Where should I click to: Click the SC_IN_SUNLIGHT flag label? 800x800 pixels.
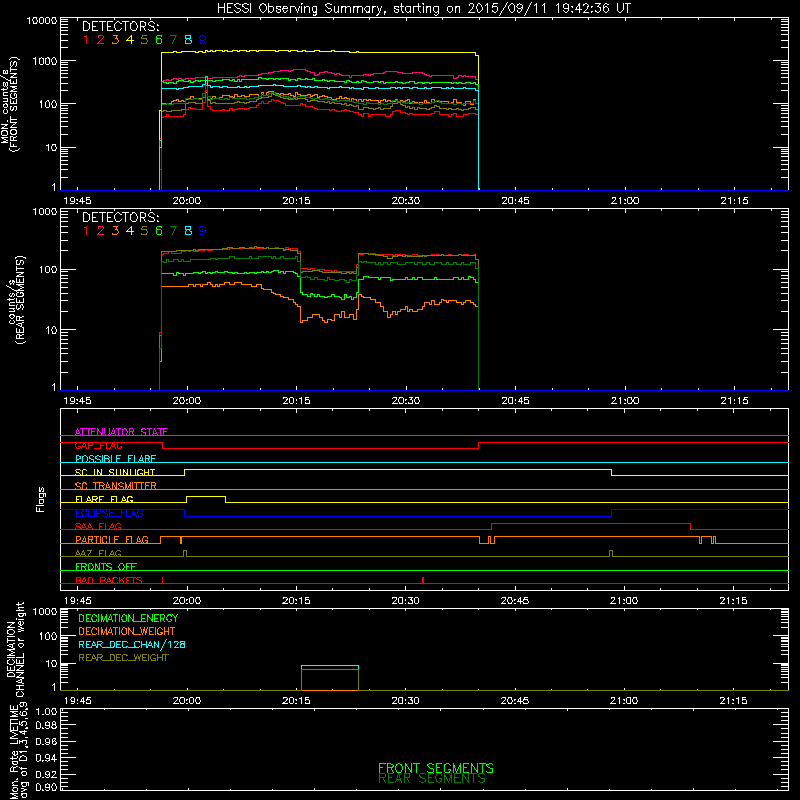point(115,472)
